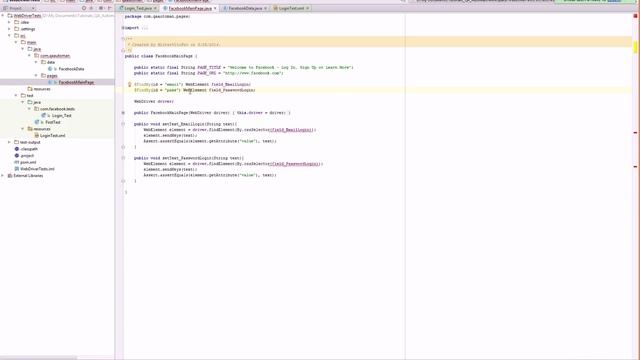Viewport: 640px width, 360px height.
Task: Open the Login_Test.java editor tab
Action: [138, 8]
